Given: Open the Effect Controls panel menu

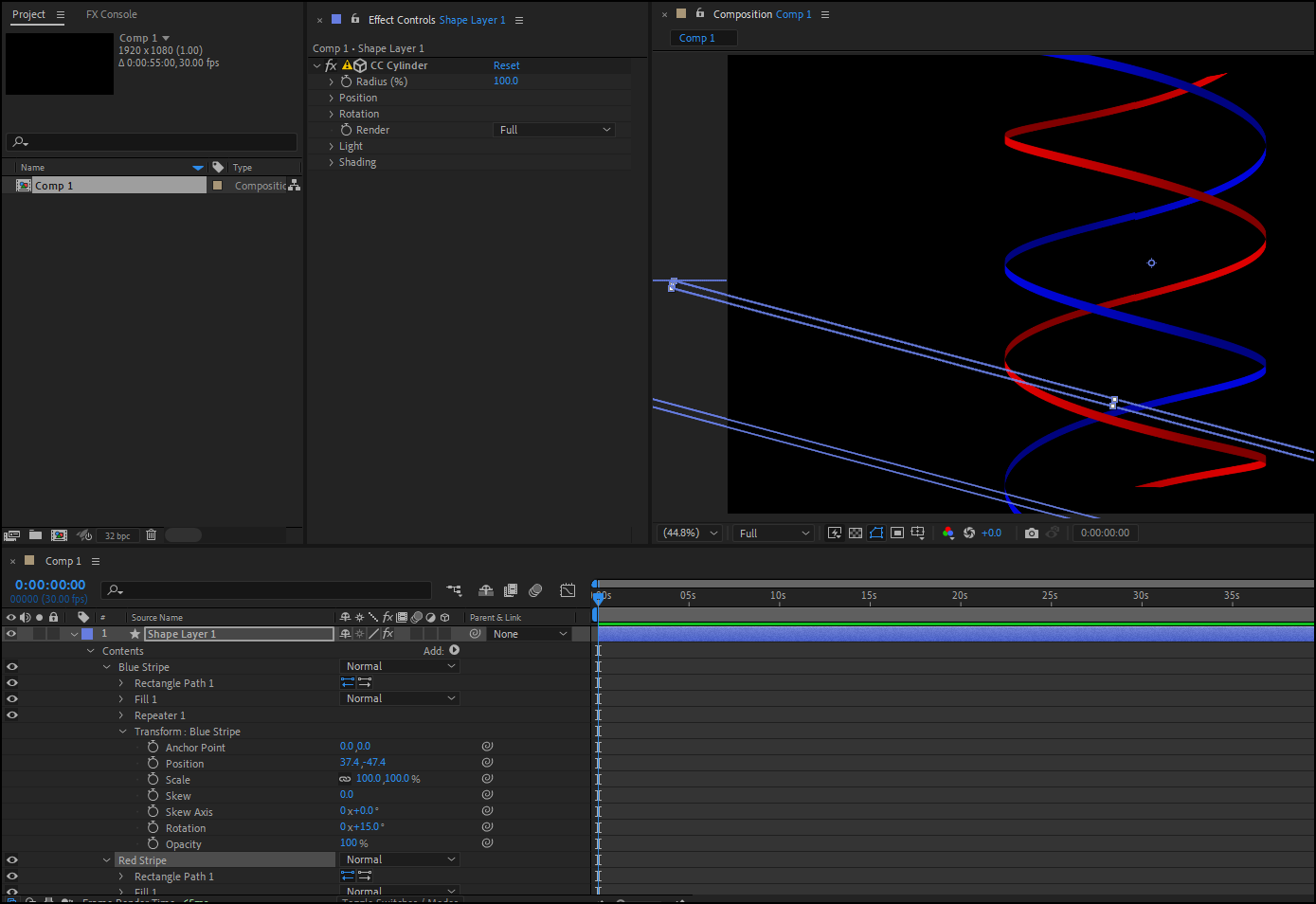Looking at the screenshot, I should (x=518, y=19).
